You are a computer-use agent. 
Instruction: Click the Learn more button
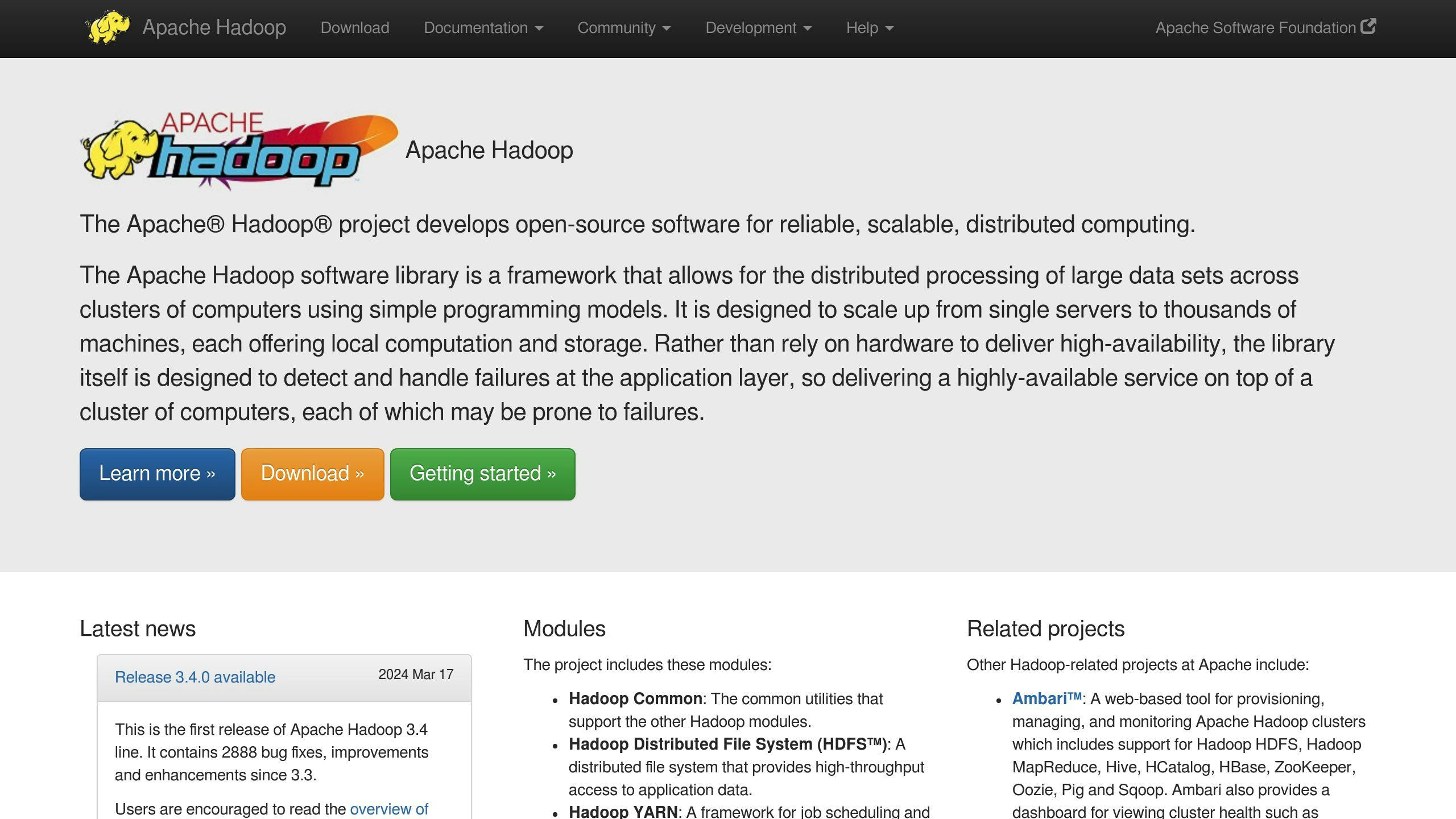(x=157, y=474)
